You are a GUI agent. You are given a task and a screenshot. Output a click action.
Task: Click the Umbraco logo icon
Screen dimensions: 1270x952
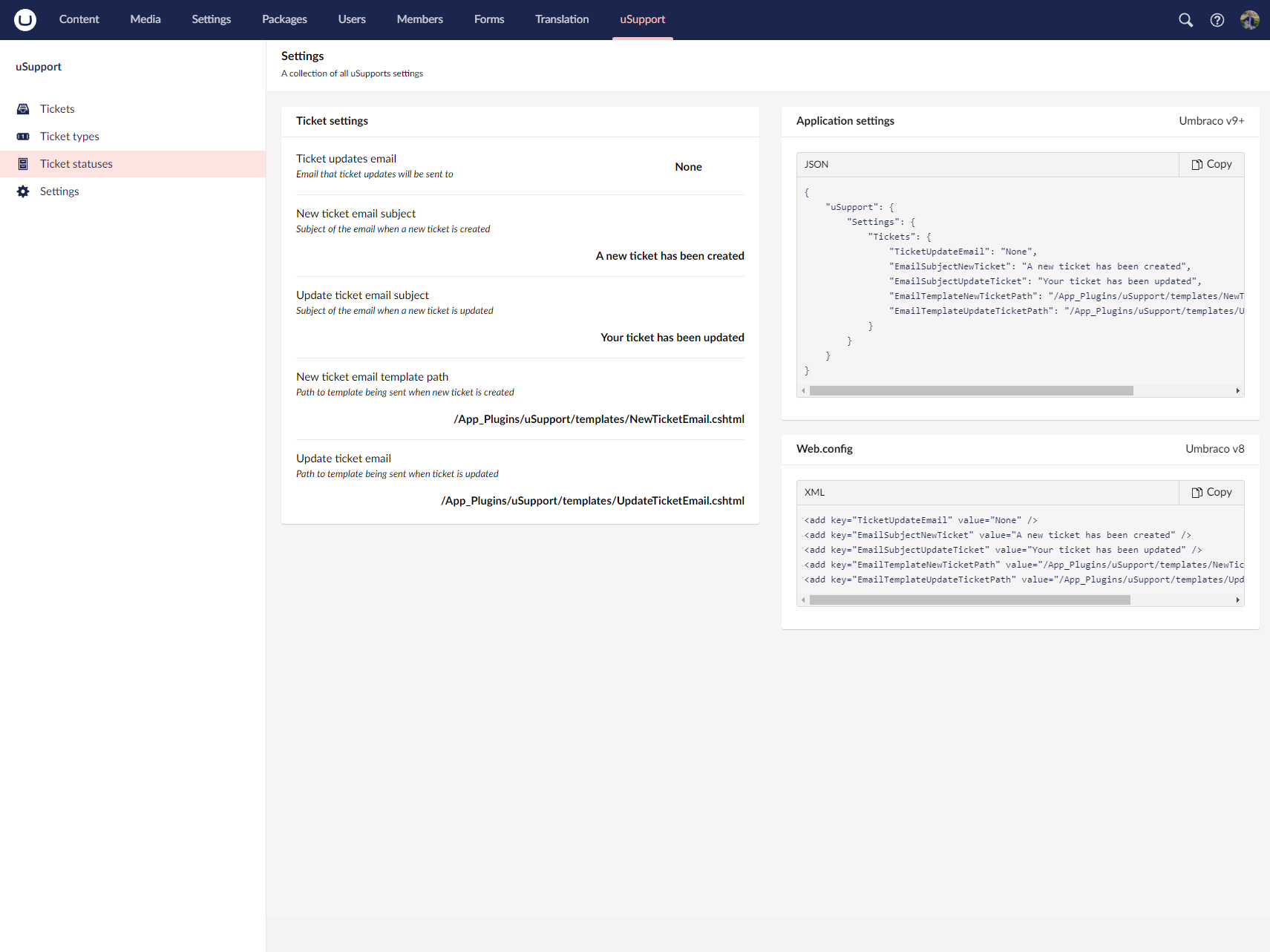pyautogui.click(x=25, y=20)
